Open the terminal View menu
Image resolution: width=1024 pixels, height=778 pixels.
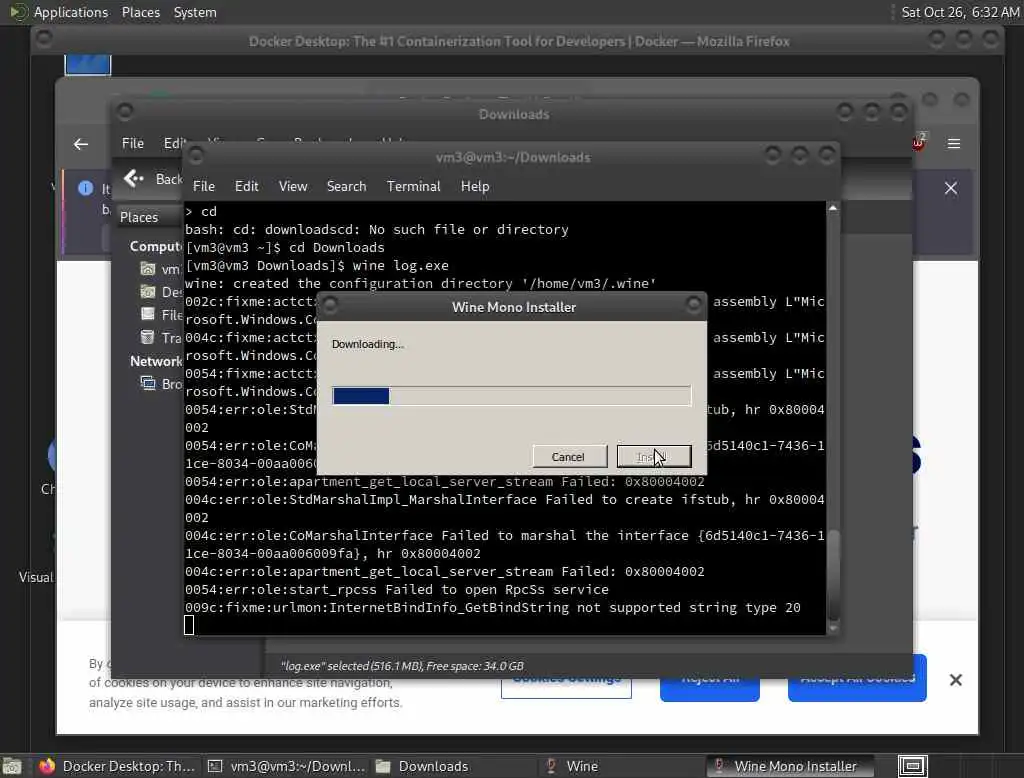point(293,186)
